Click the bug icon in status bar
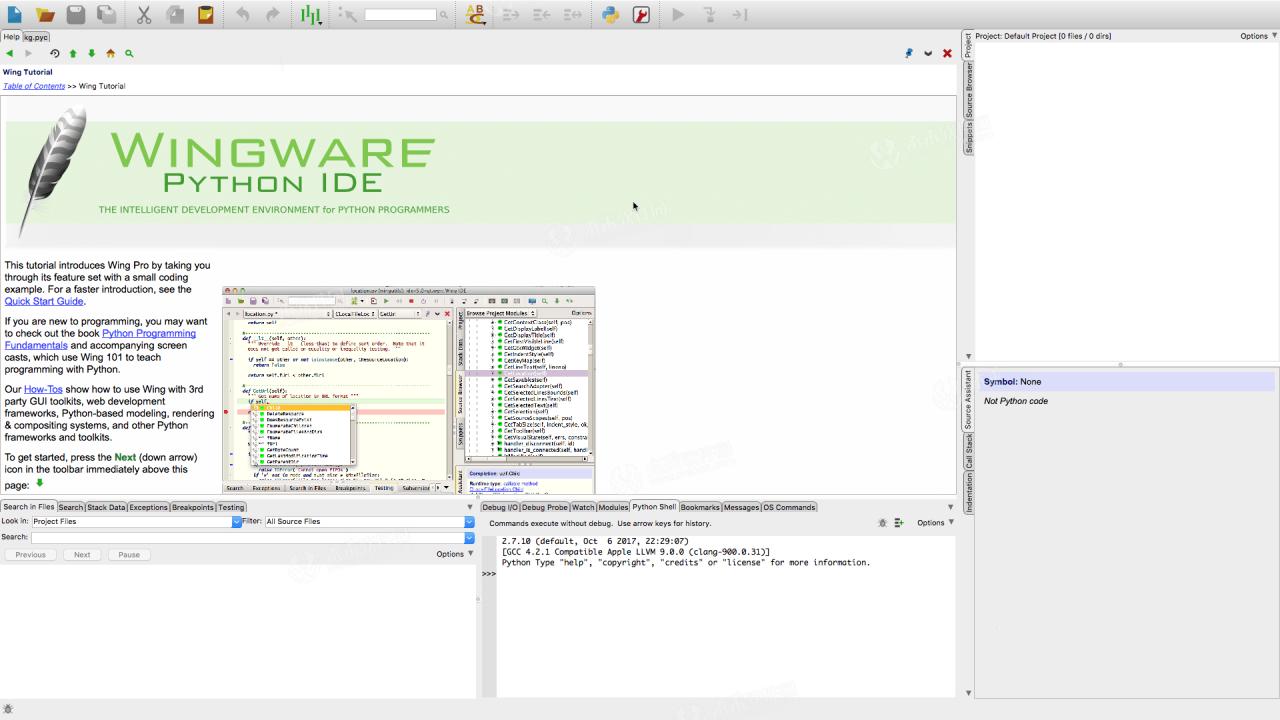Viewport: 1280px width, 720px height. [8, 709]
